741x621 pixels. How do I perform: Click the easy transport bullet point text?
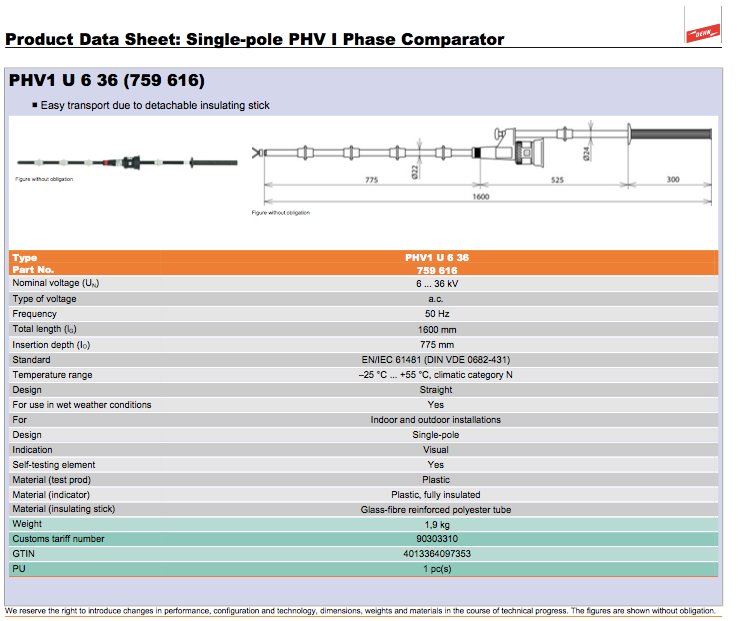point(155,105)
